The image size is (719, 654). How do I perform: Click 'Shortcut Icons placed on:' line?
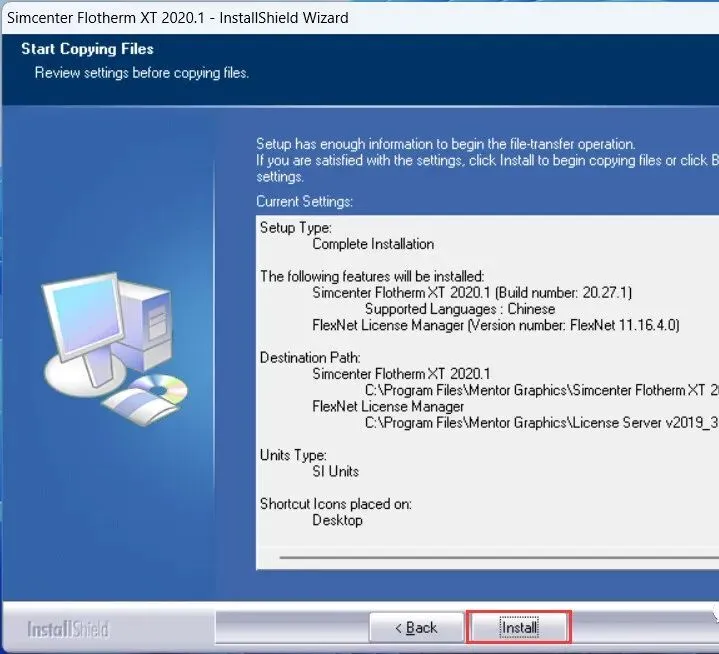click(335, 504)
